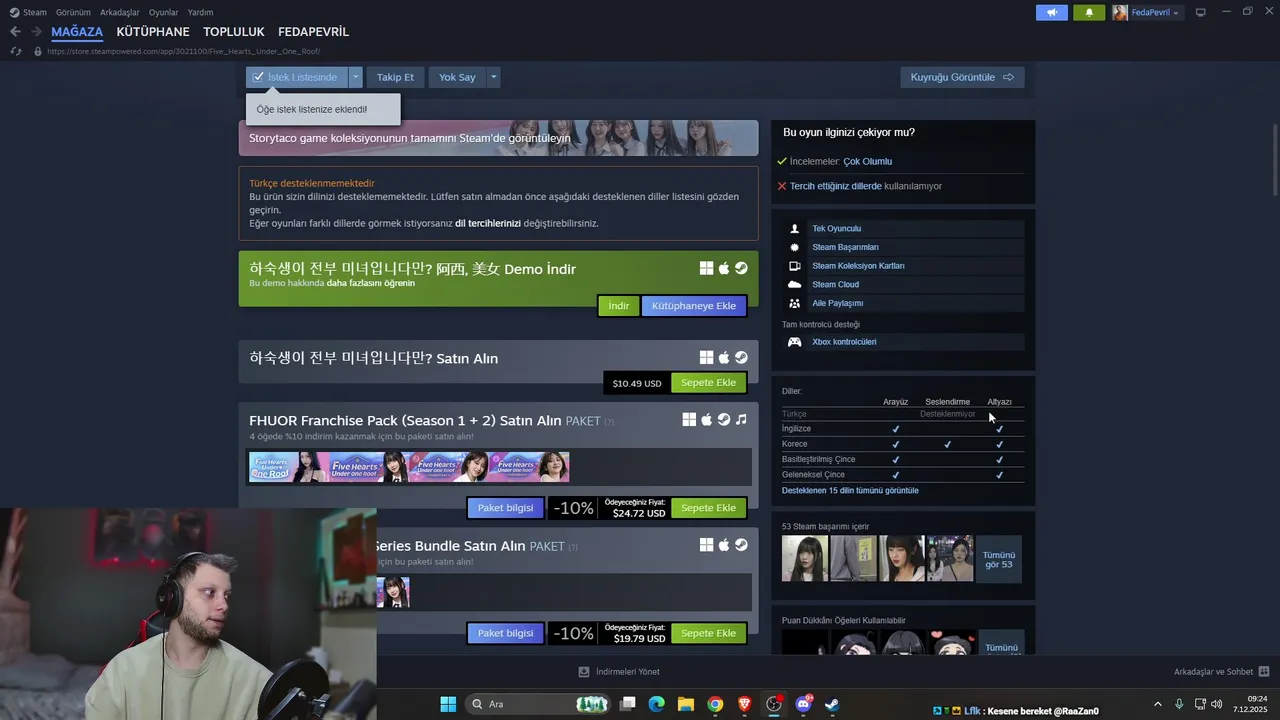Open the Arkadaşlar menu
The image size is (1280, 720).
pos(120,12)
